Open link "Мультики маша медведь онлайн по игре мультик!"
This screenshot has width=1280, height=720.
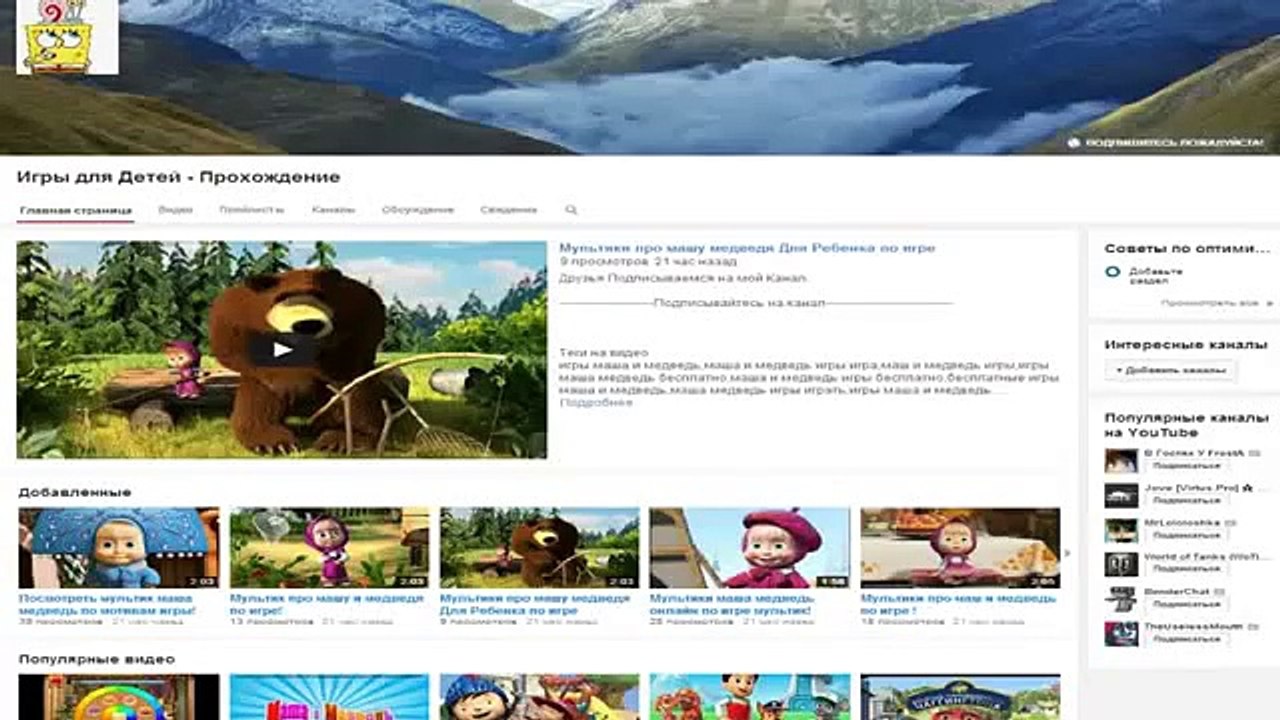pyautogui.click(x=732, y=603)
